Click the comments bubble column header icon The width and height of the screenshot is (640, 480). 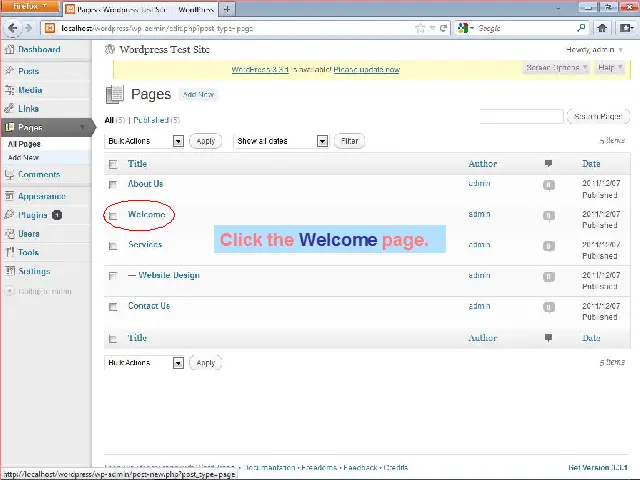tap(549, 164)
